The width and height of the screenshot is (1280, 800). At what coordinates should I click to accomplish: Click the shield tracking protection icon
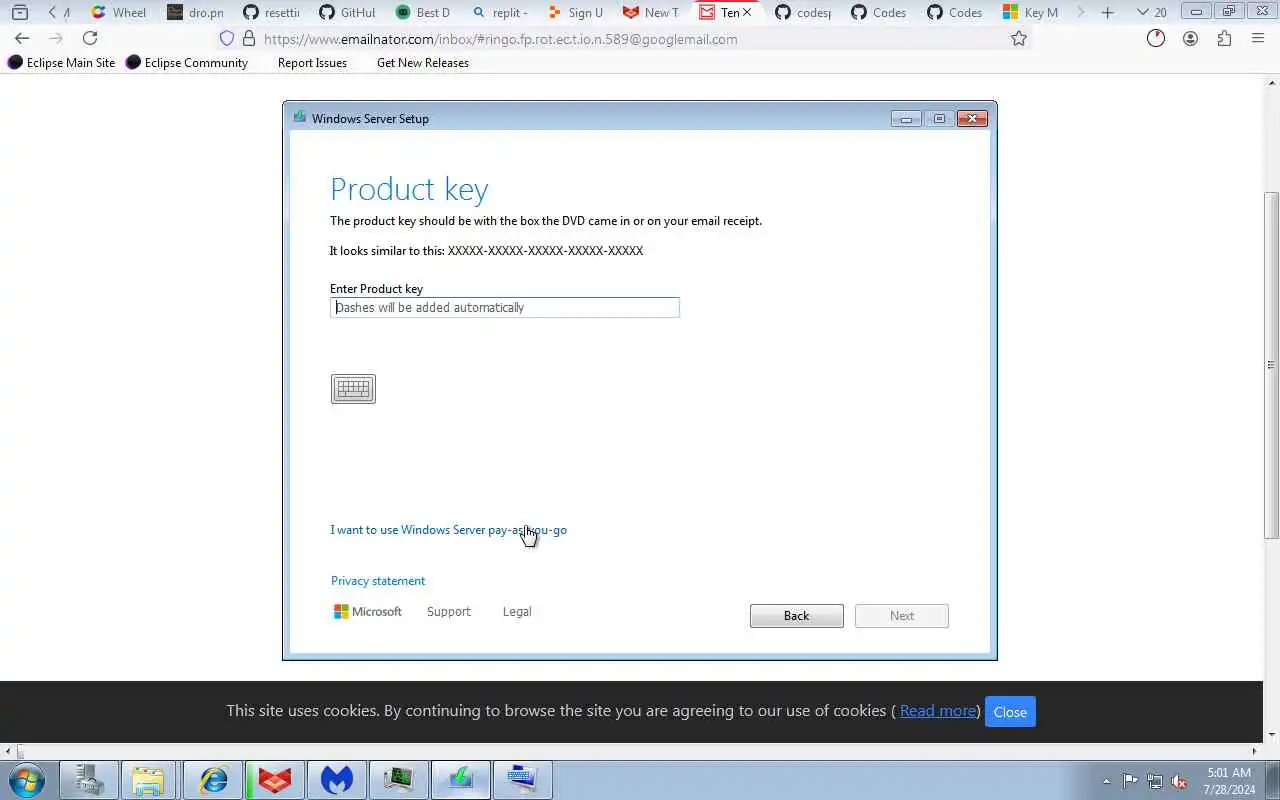click(x=227, y=39)
